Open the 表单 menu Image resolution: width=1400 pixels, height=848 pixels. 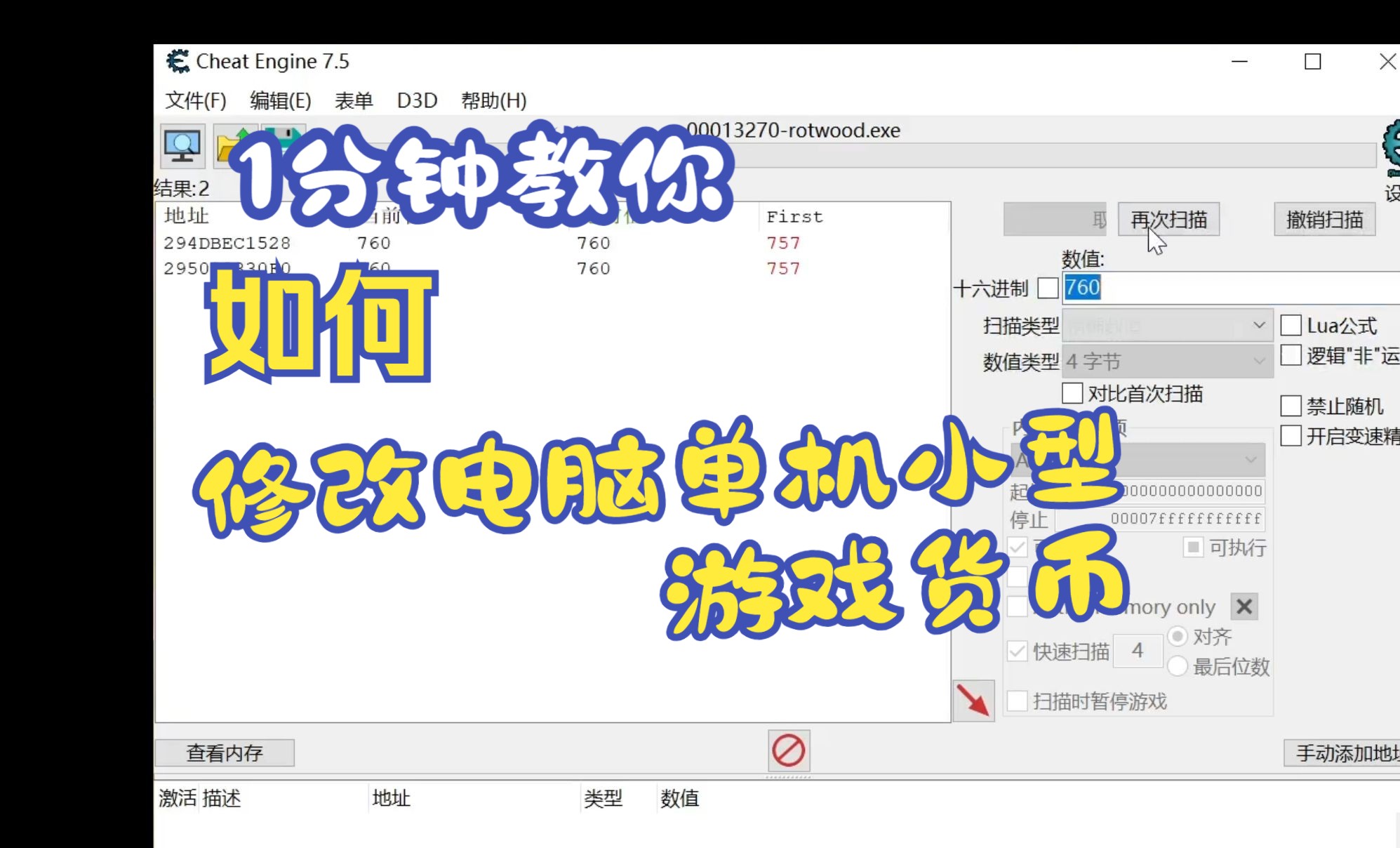click(354, 100)
